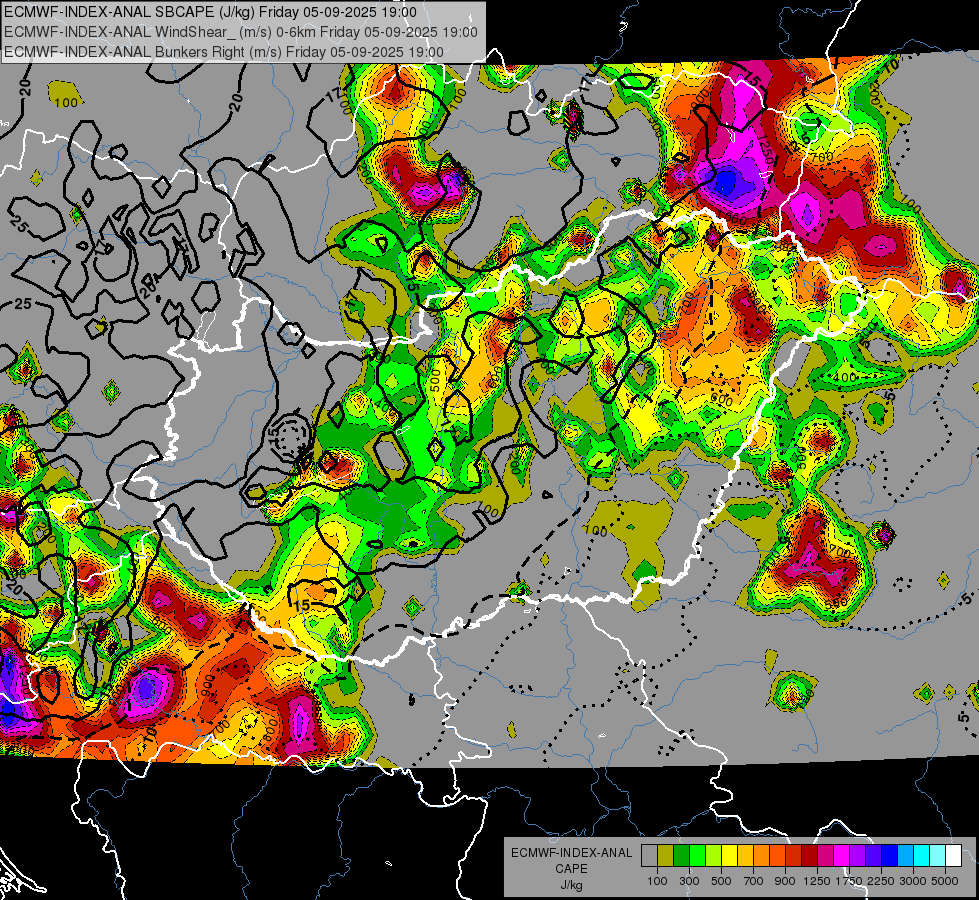
Task: Click the legend title ECMWF-INDEX-ANAL
Action: coord(571,853)
